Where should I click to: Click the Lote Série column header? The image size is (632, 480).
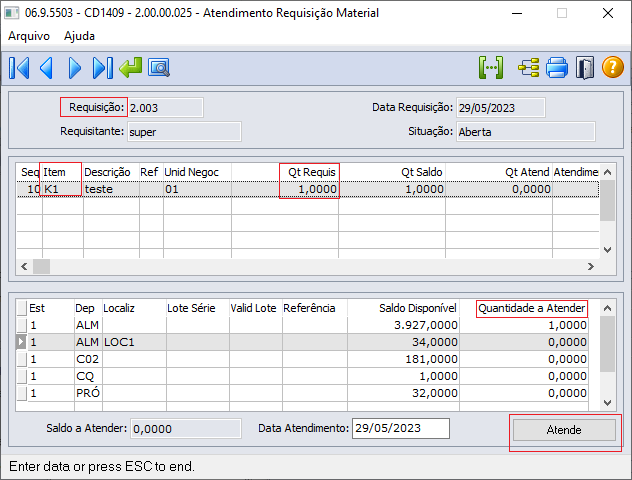[198, 308]
